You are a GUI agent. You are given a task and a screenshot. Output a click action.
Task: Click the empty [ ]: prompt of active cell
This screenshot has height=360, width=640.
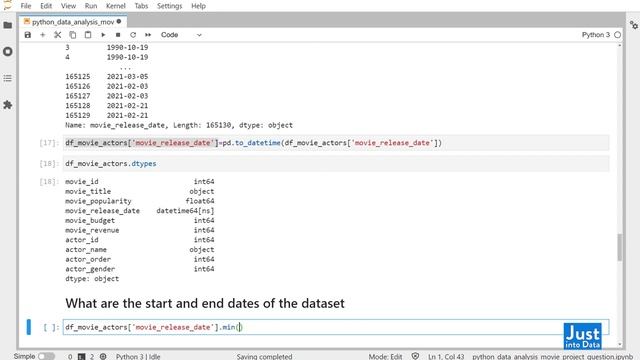pos(51,327)
